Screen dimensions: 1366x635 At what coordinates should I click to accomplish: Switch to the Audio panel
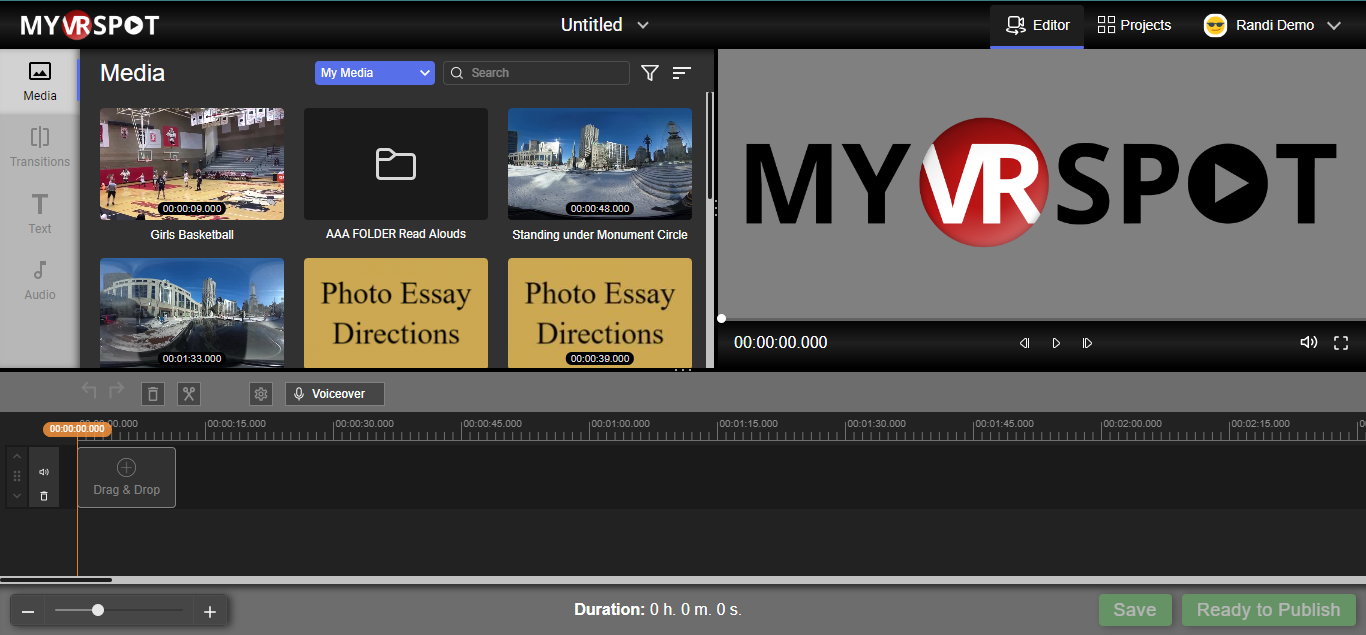coord(40,280)
